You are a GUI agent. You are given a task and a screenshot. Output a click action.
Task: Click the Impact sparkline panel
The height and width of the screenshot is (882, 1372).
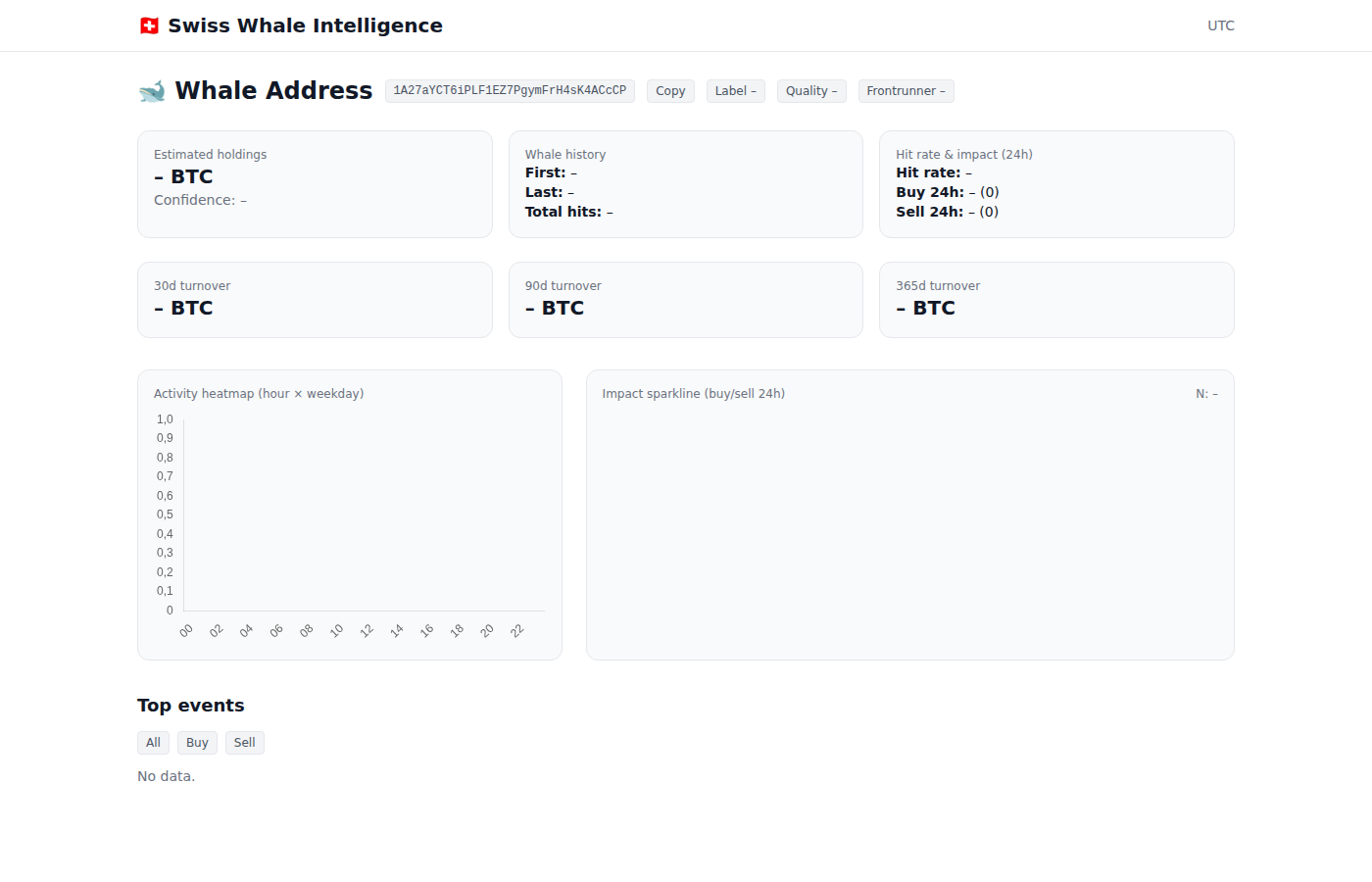[x=909, y=514]
